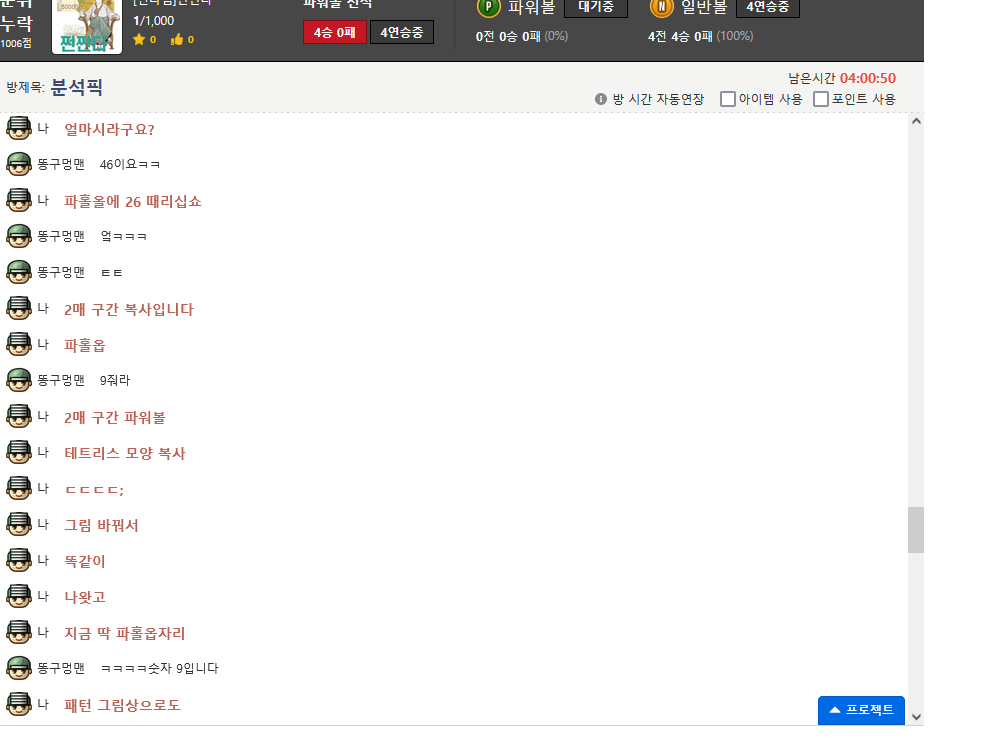Viewport: 986px width, 738px height.
Task: Click the 4연승중 button beside 4승 0패
Action: coord(402,33)
